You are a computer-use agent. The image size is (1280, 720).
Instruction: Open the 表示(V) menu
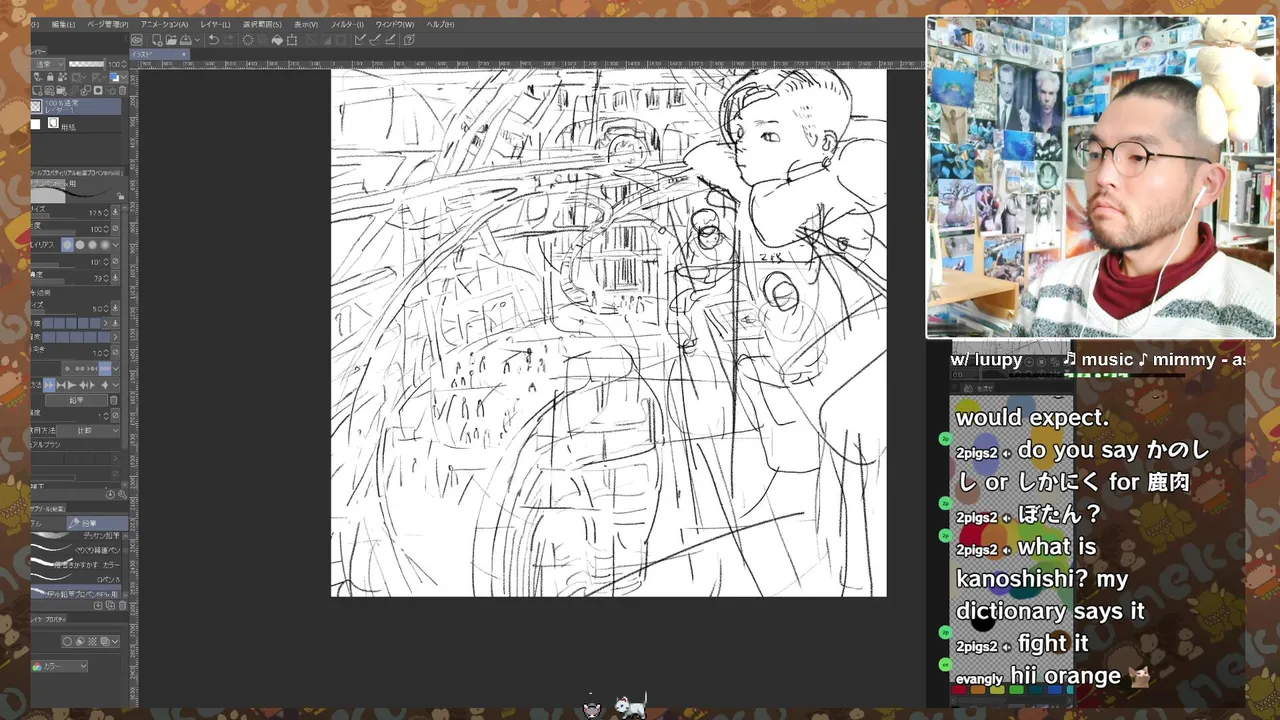(306, 24)
